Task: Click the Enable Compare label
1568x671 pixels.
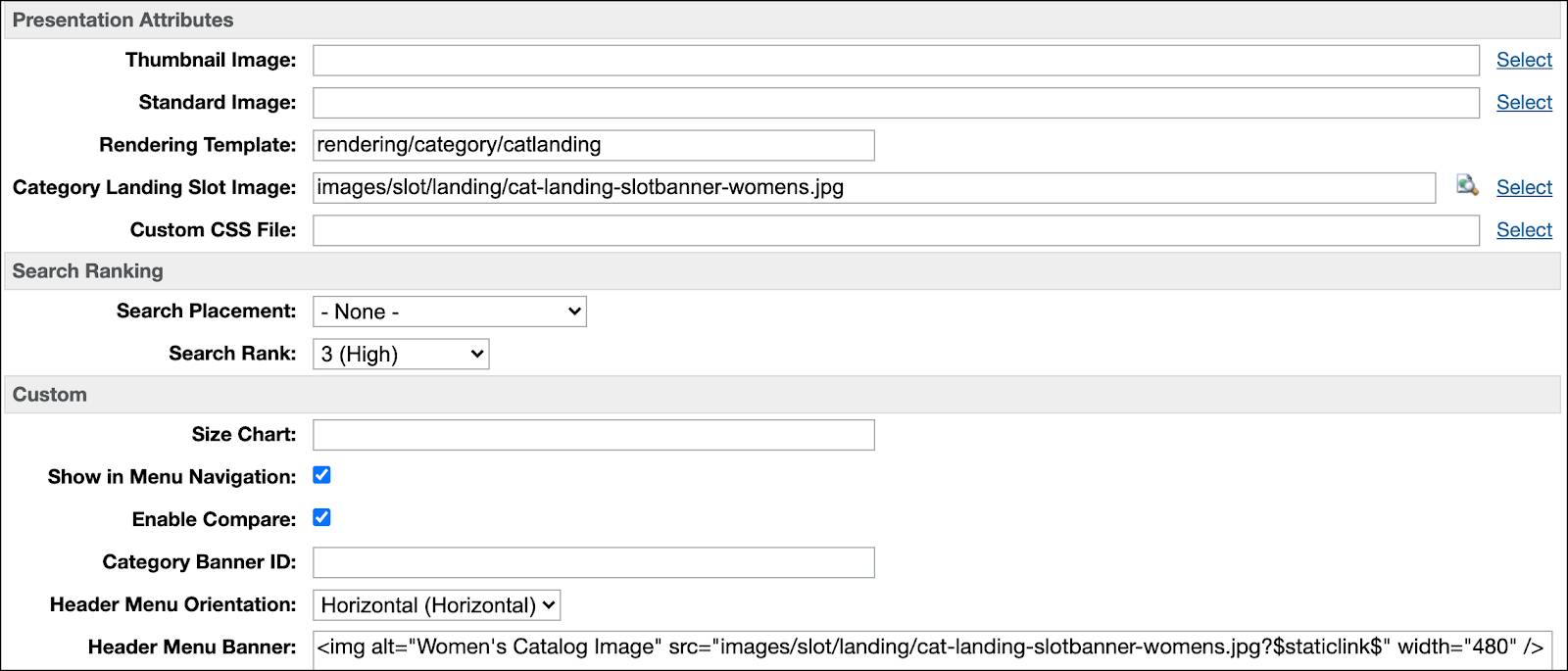Action: pos(214,519)
